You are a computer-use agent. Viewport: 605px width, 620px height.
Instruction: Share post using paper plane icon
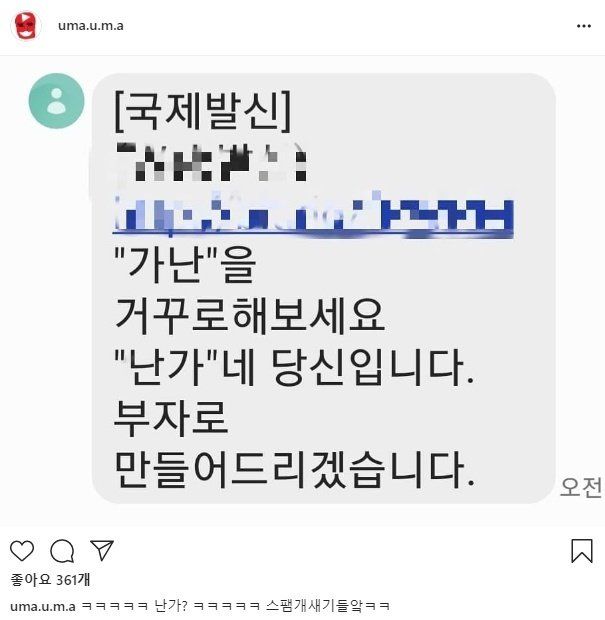pyautogui.click(x=102, y=550)
